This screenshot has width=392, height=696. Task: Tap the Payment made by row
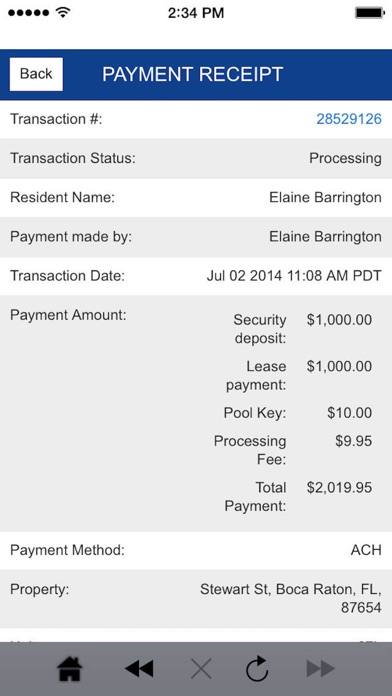(x=196, y=237)
